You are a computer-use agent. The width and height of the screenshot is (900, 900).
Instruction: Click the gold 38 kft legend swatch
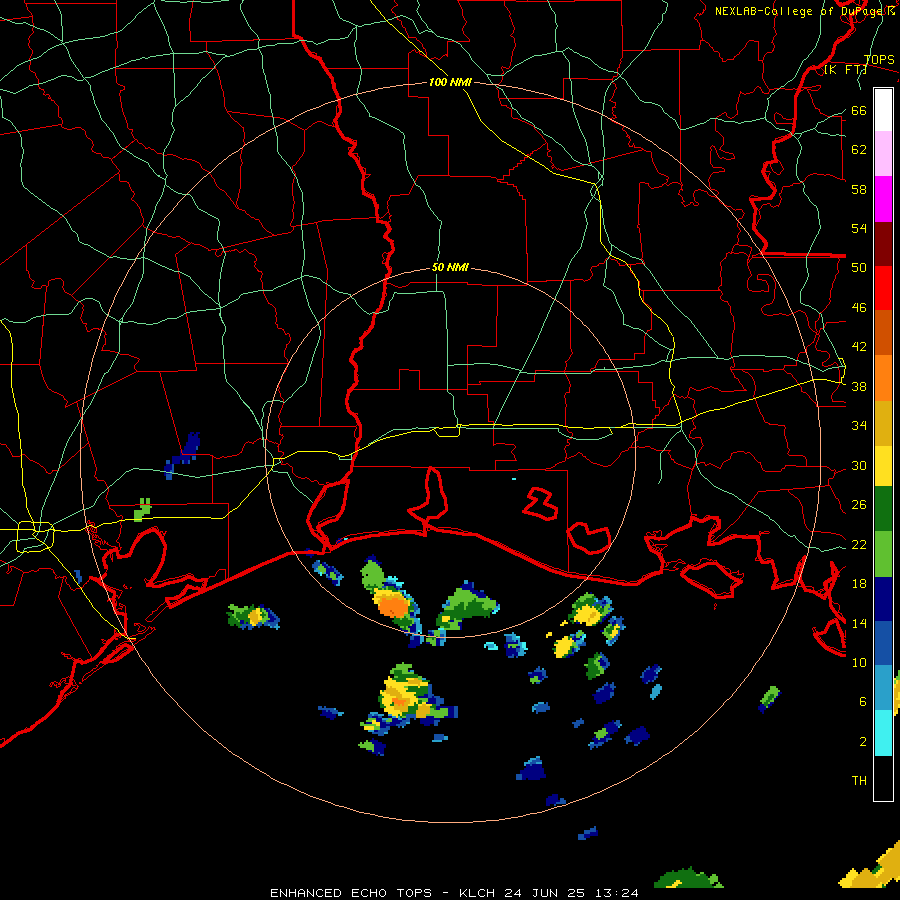click(x=883, y=423)
